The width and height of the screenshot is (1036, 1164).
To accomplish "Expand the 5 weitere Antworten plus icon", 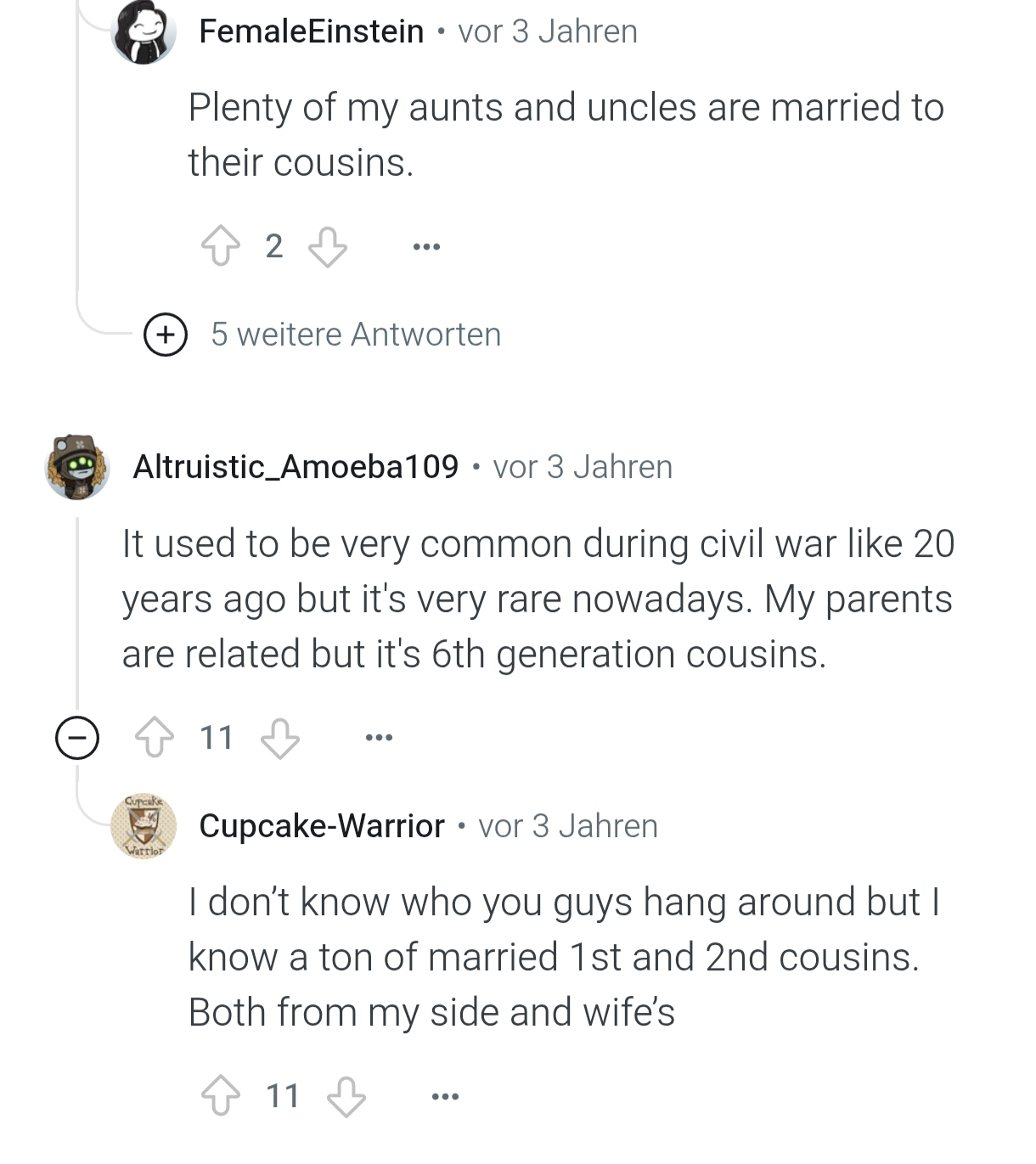I will click(166, 335).
